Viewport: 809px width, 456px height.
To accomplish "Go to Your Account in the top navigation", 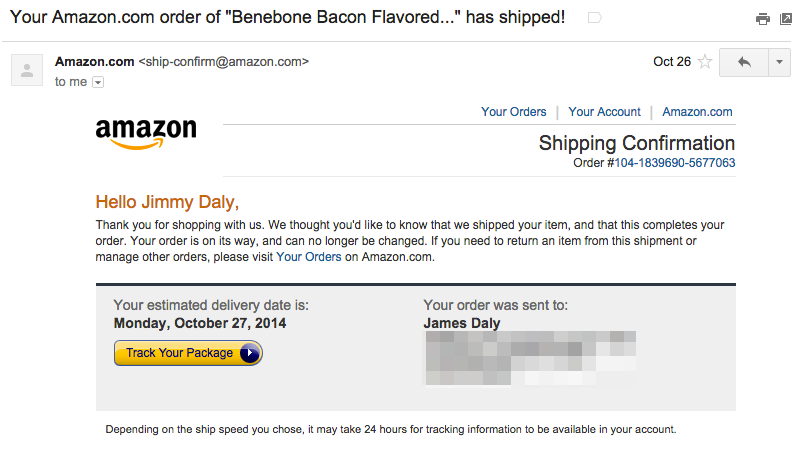I will tap(604, 112).
